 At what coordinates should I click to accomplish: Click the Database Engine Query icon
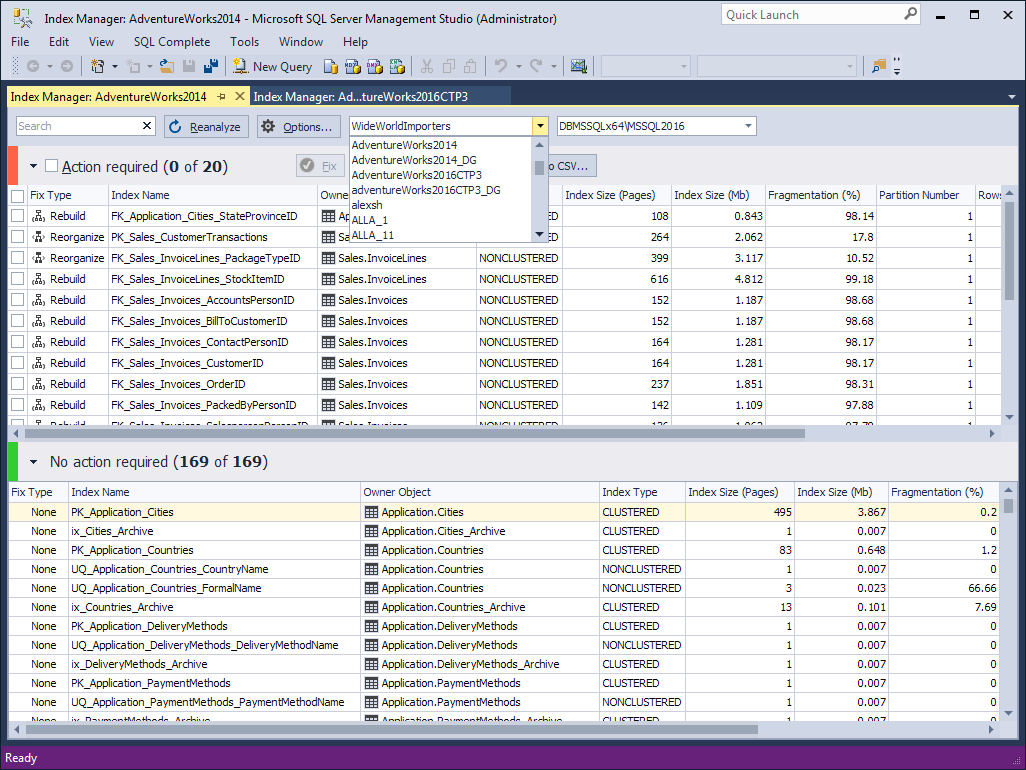[331, 66]
